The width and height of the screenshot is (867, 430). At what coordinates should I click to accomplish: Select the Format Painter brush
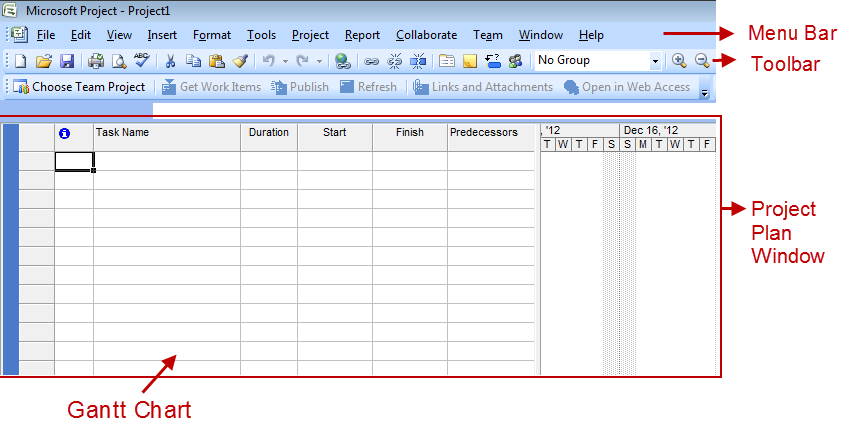point(240,61)
